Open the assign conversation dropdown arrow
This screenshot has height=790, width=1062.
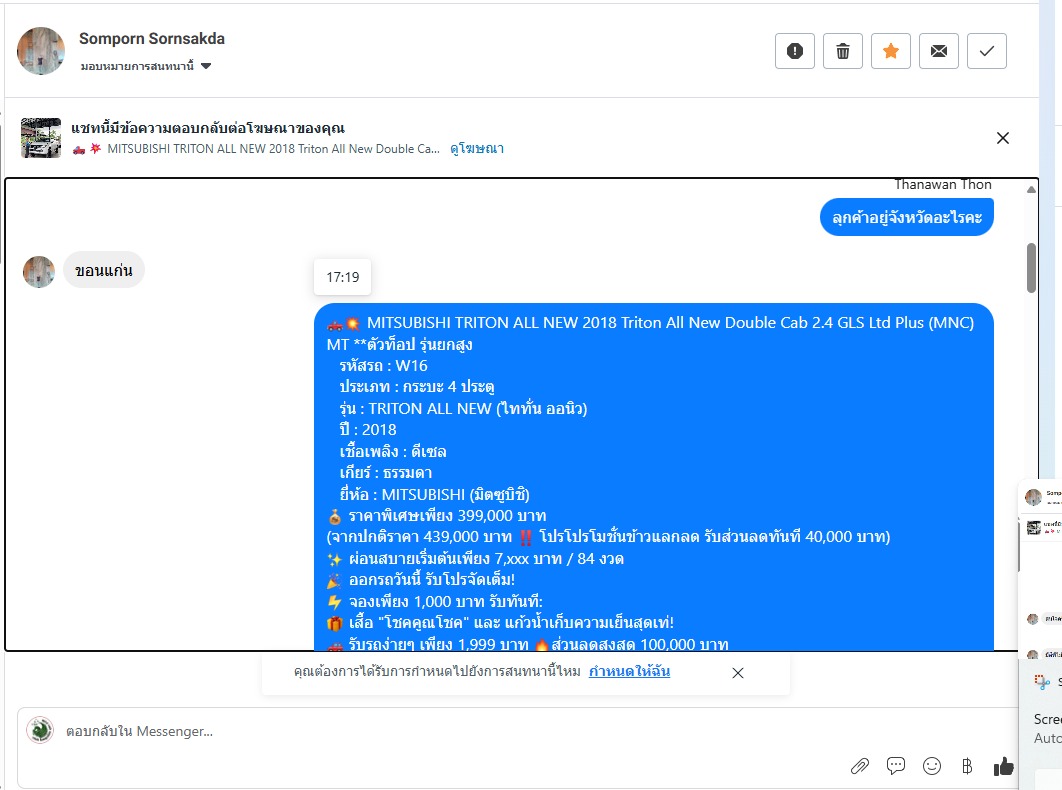click(206, 66)
